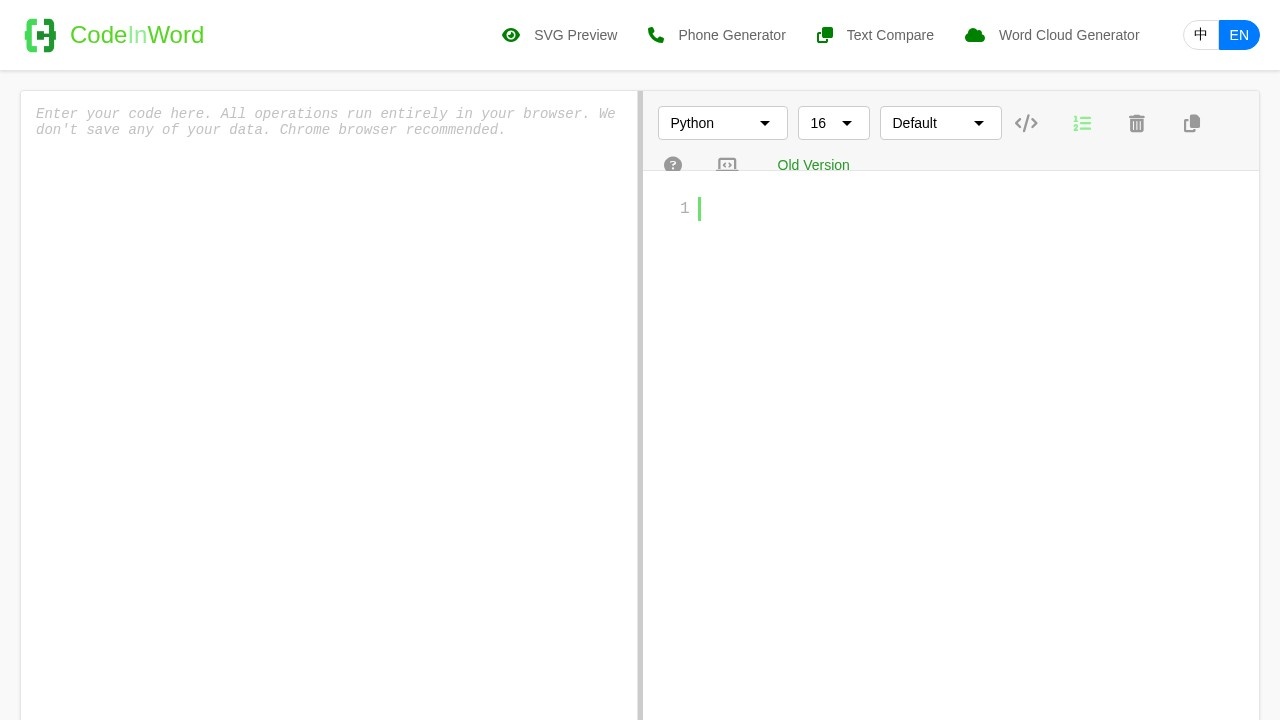Click the code format brackets icon

[x=1026, y=123]
